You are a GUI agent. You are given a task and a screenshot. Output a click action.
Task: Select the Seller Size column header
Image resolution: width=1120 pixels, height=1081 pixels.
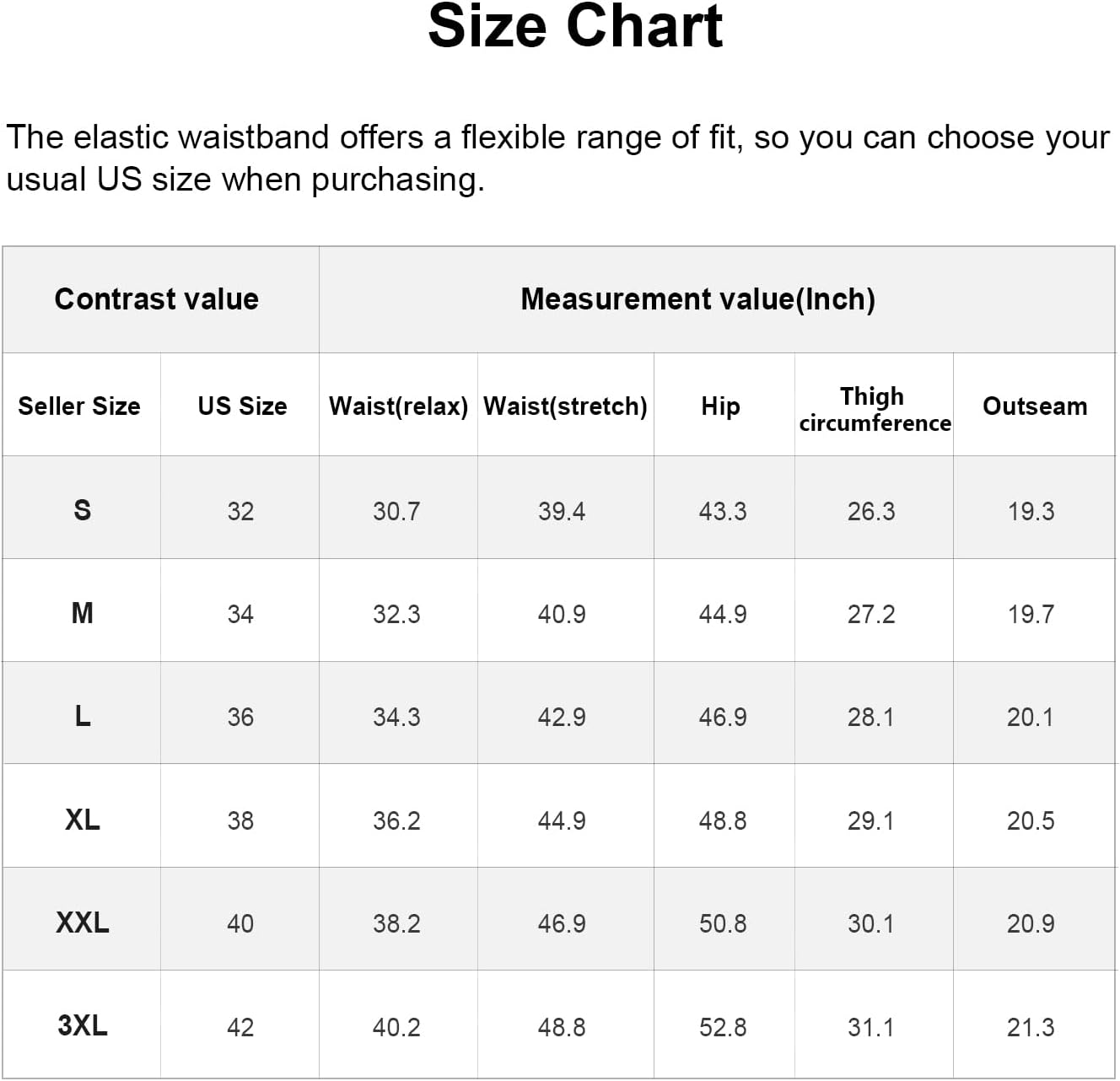79,406
